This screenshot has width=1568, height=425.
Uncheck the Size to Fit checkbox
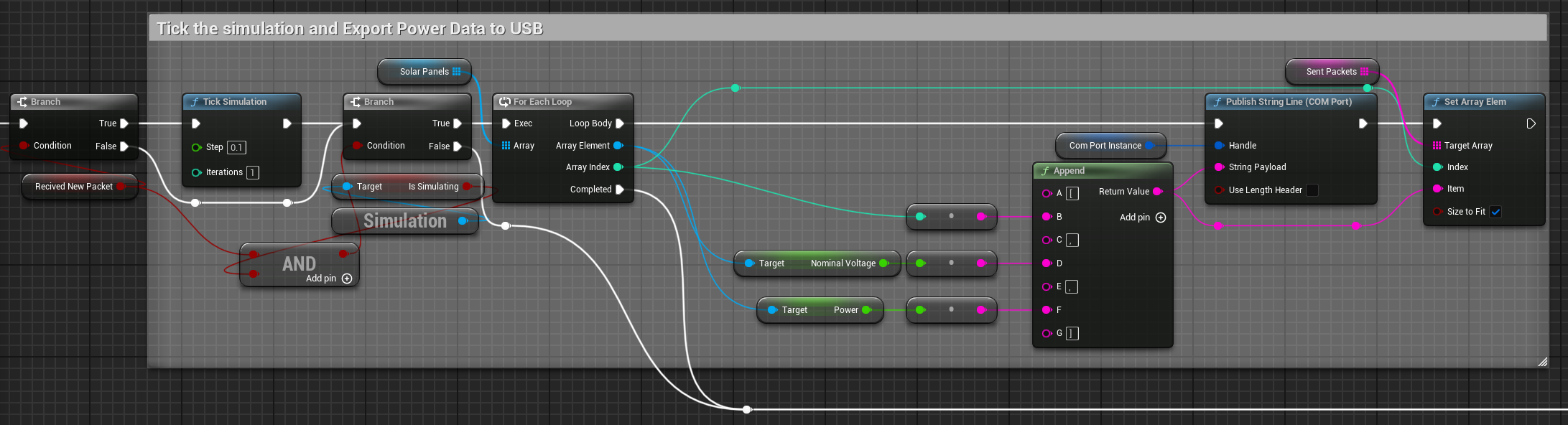click(x=1495, y=212)
